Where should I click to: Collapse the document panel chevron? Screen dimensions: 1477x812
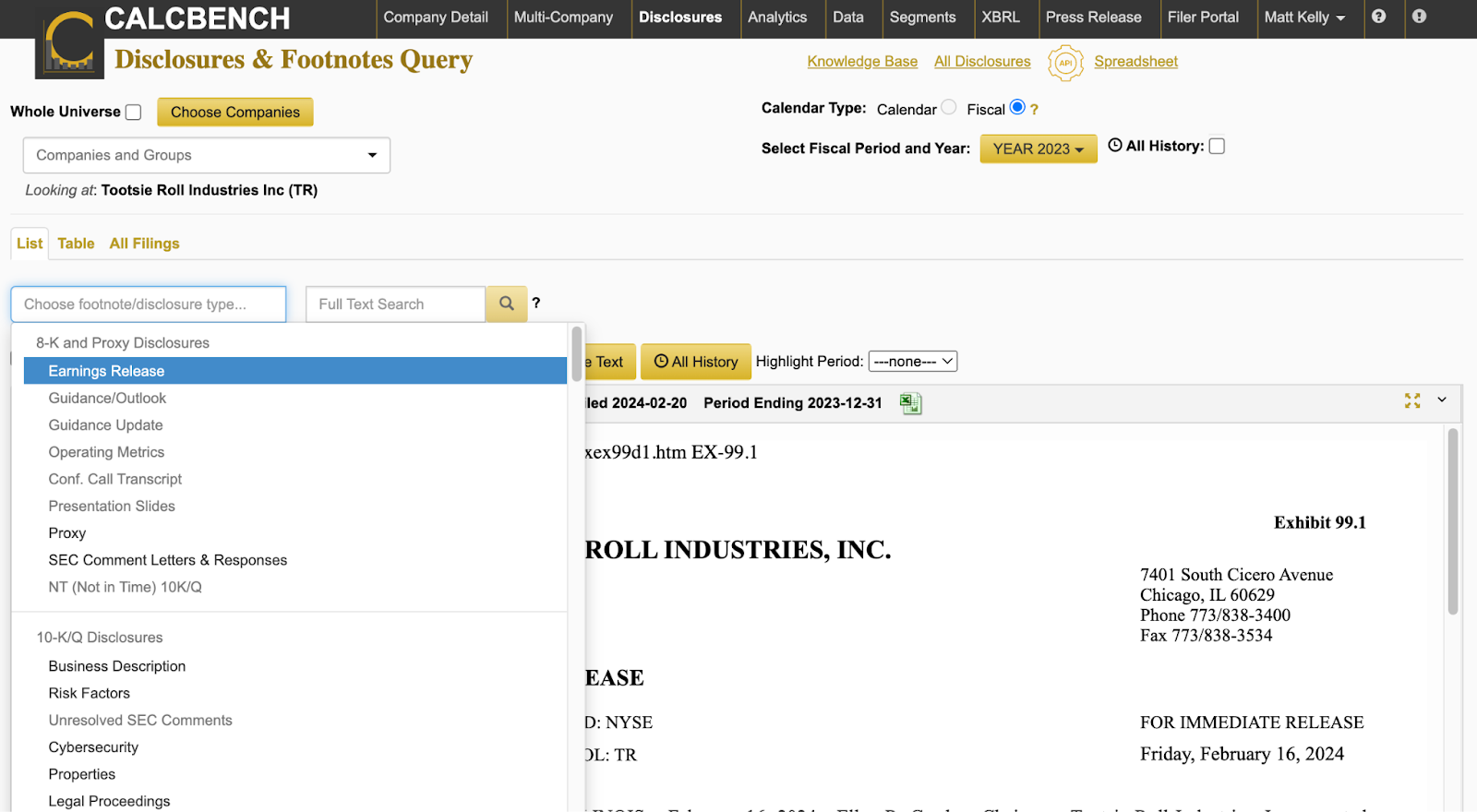1442,400
